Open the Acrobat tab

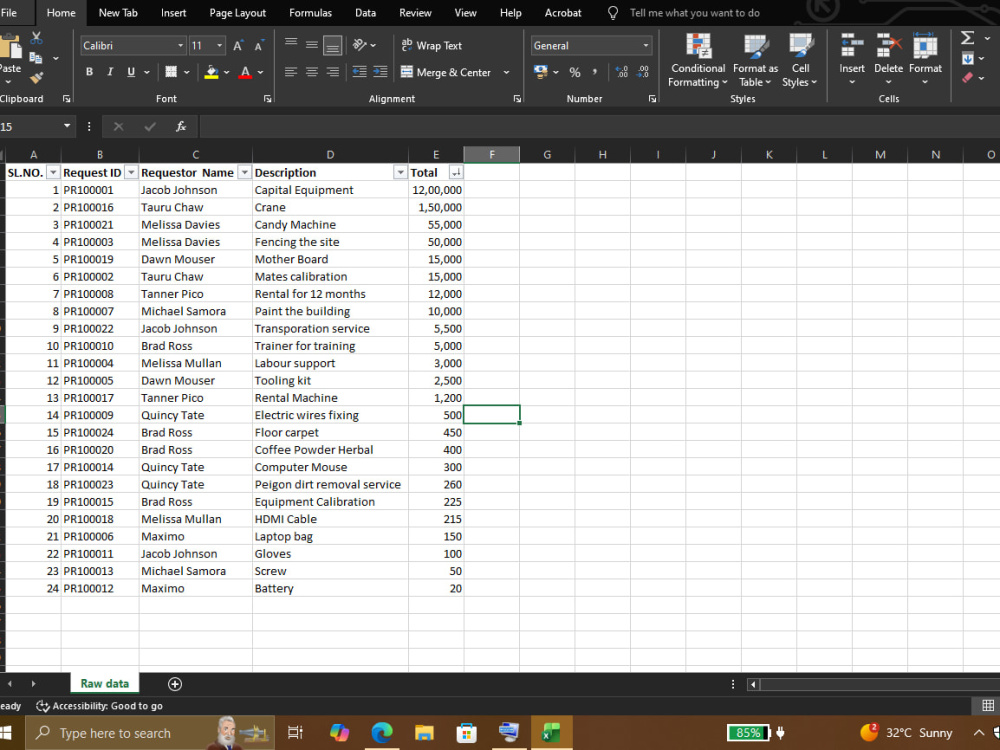[562, 13]
